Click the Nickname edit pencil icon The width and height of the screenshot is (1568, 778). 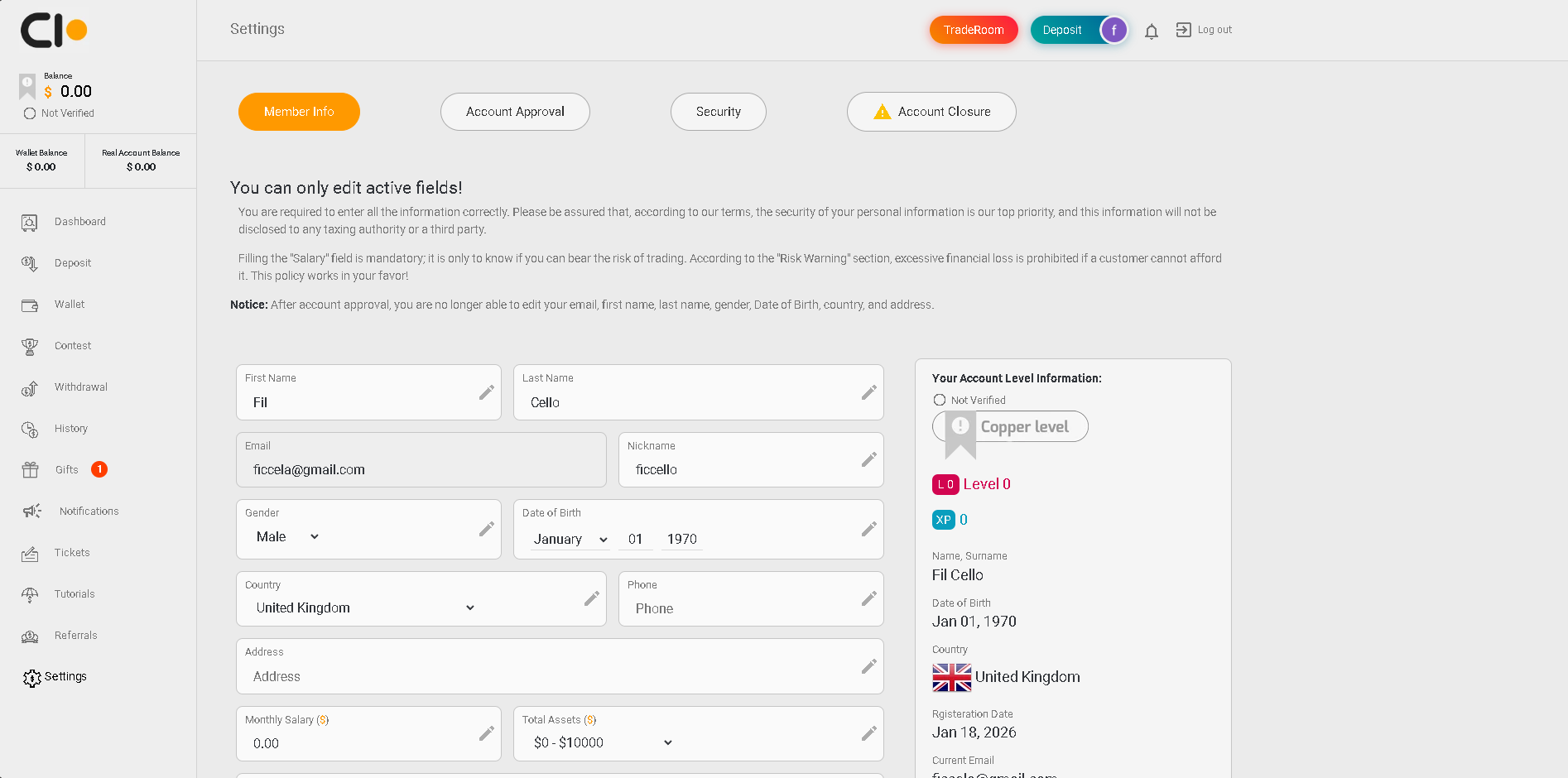click(868, 459)
